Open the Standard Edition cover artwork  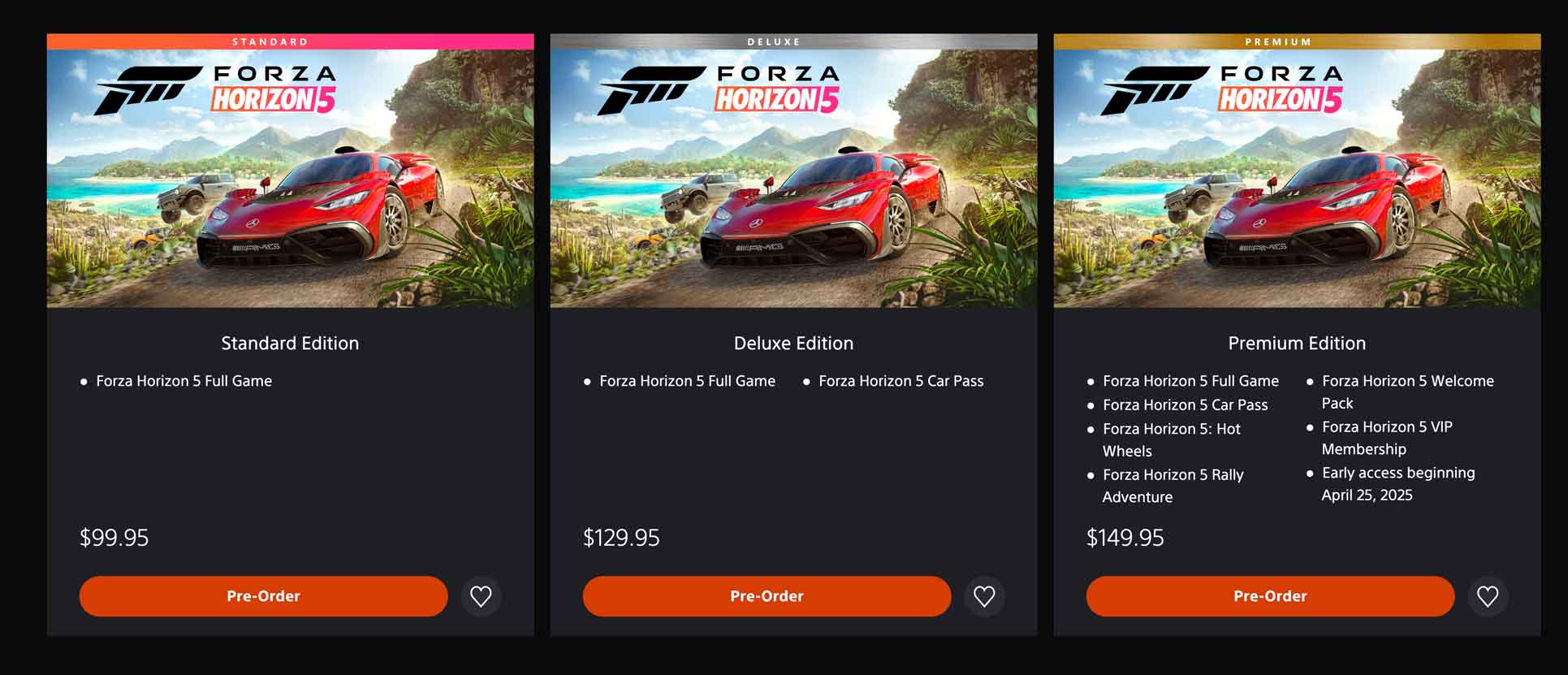[x=290, y=179]
